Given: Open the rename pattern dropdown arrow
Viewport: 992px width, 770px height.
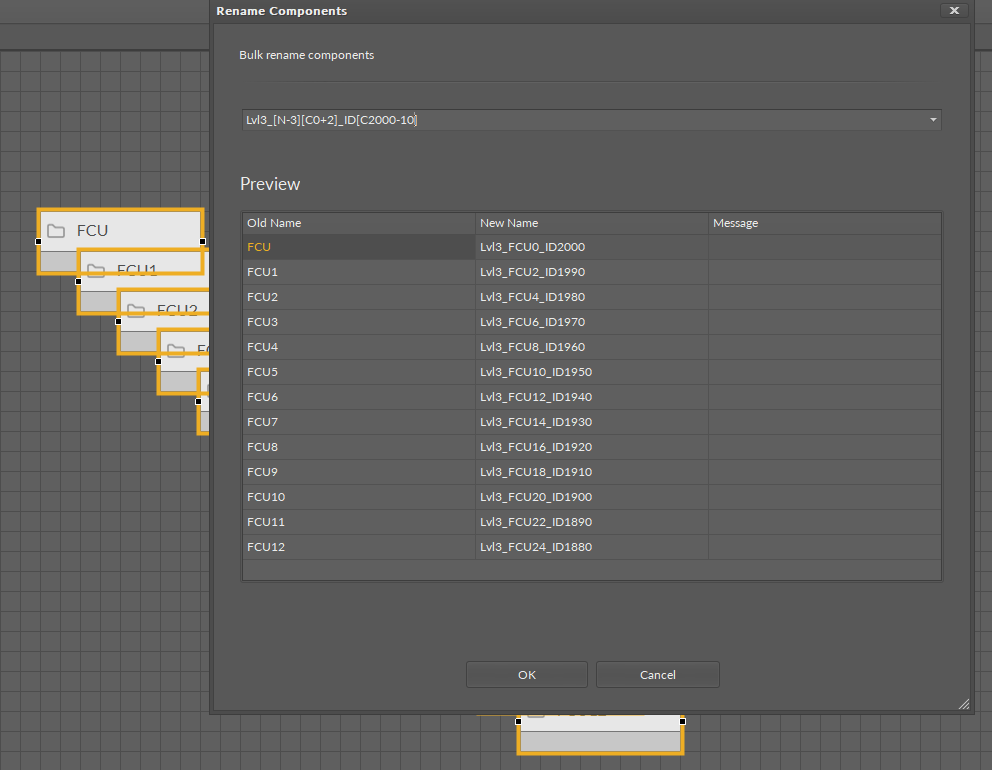Looking at the screenshot, I should (x=933, y=120).
